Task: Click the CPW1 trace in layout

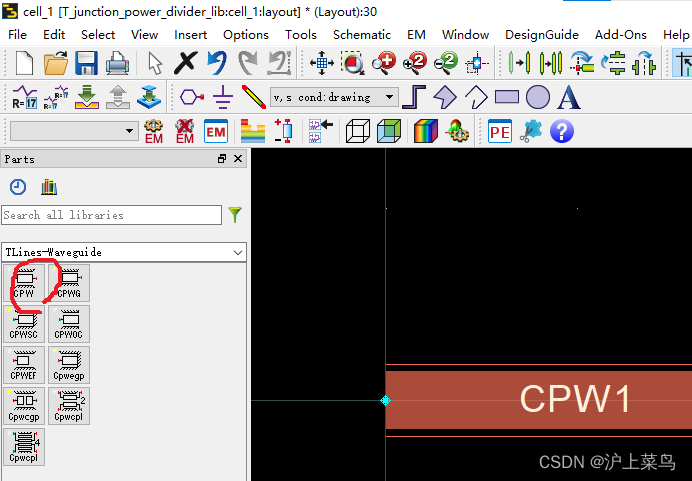Action: (538, 400)
